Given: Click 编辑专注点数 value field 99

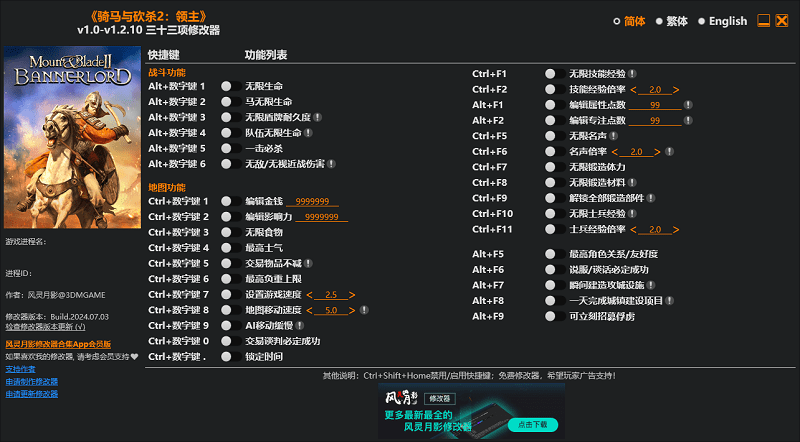Looking at the screenshot, I should pyautogui.click(x=655, y=120).
